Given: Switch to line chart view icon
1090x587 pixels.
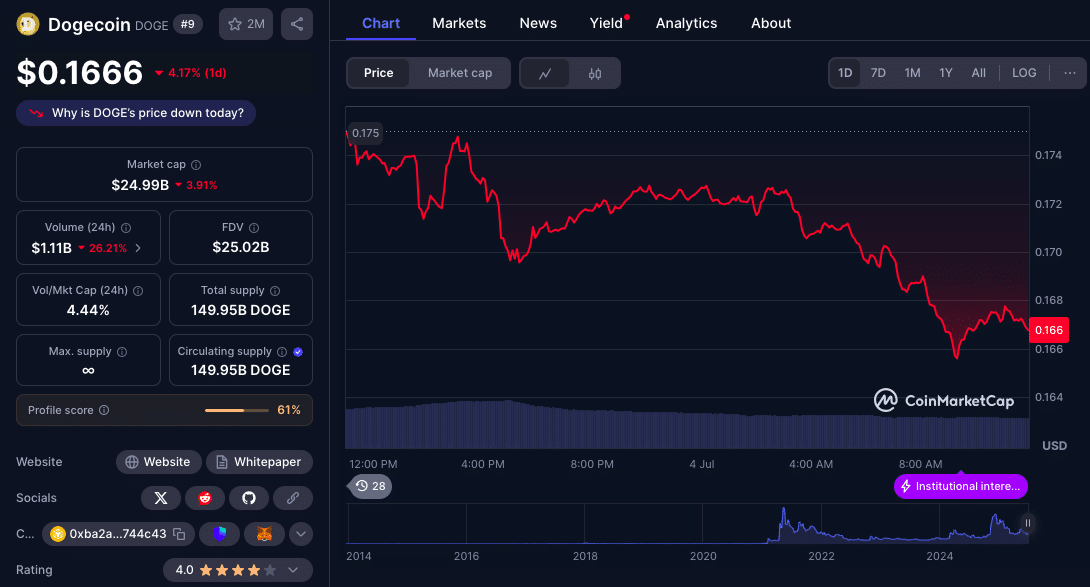Looking at the screenshot, I should (x=545, y=73).
